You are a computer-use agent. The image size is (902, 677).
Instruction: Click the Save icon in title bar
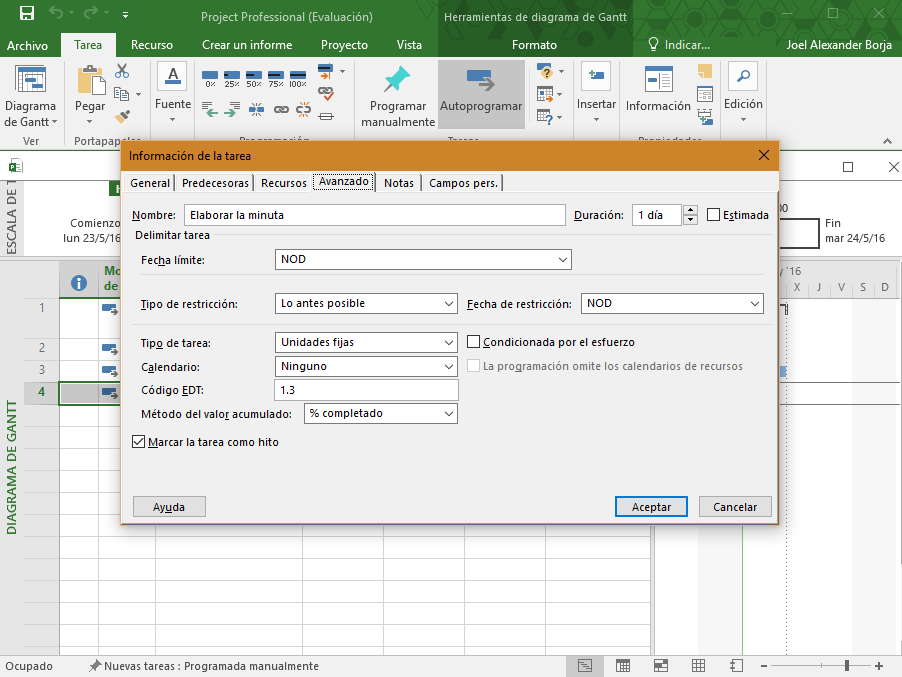pyautogui.click(x=27, y=15)
